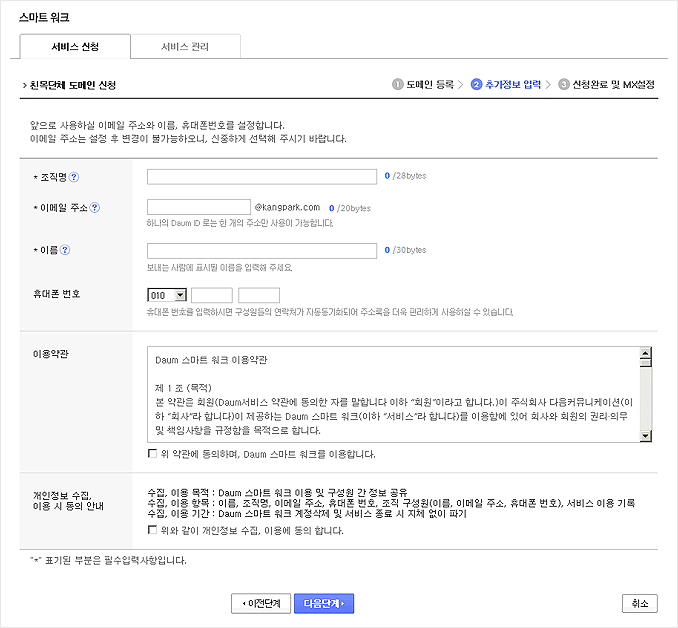Open help icon next to 이름
The image size is (678, 628).
[65, 250]
